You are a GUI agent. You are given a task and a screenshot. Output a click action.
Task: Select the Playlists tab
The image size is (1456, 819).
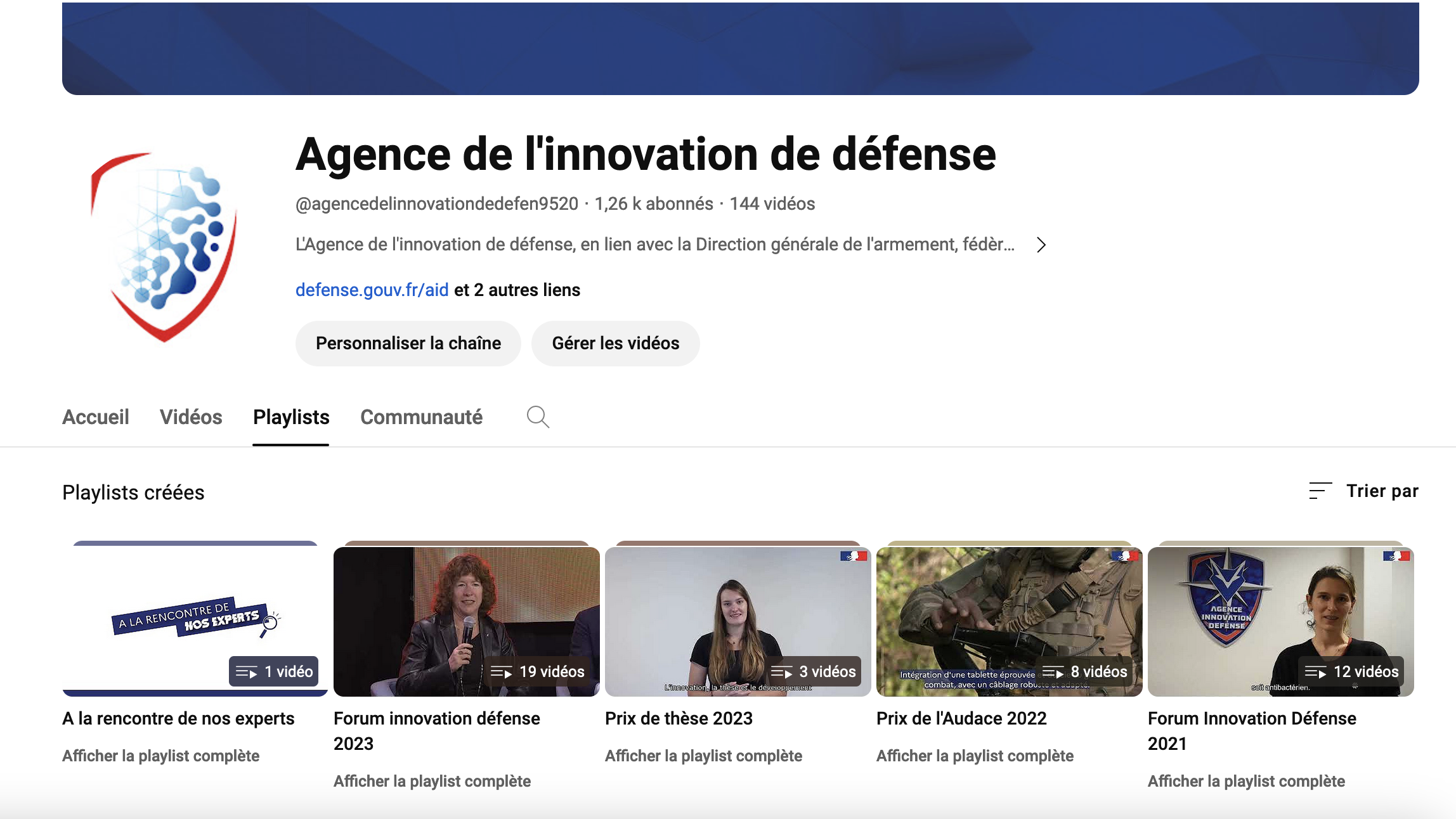(291, 417)
